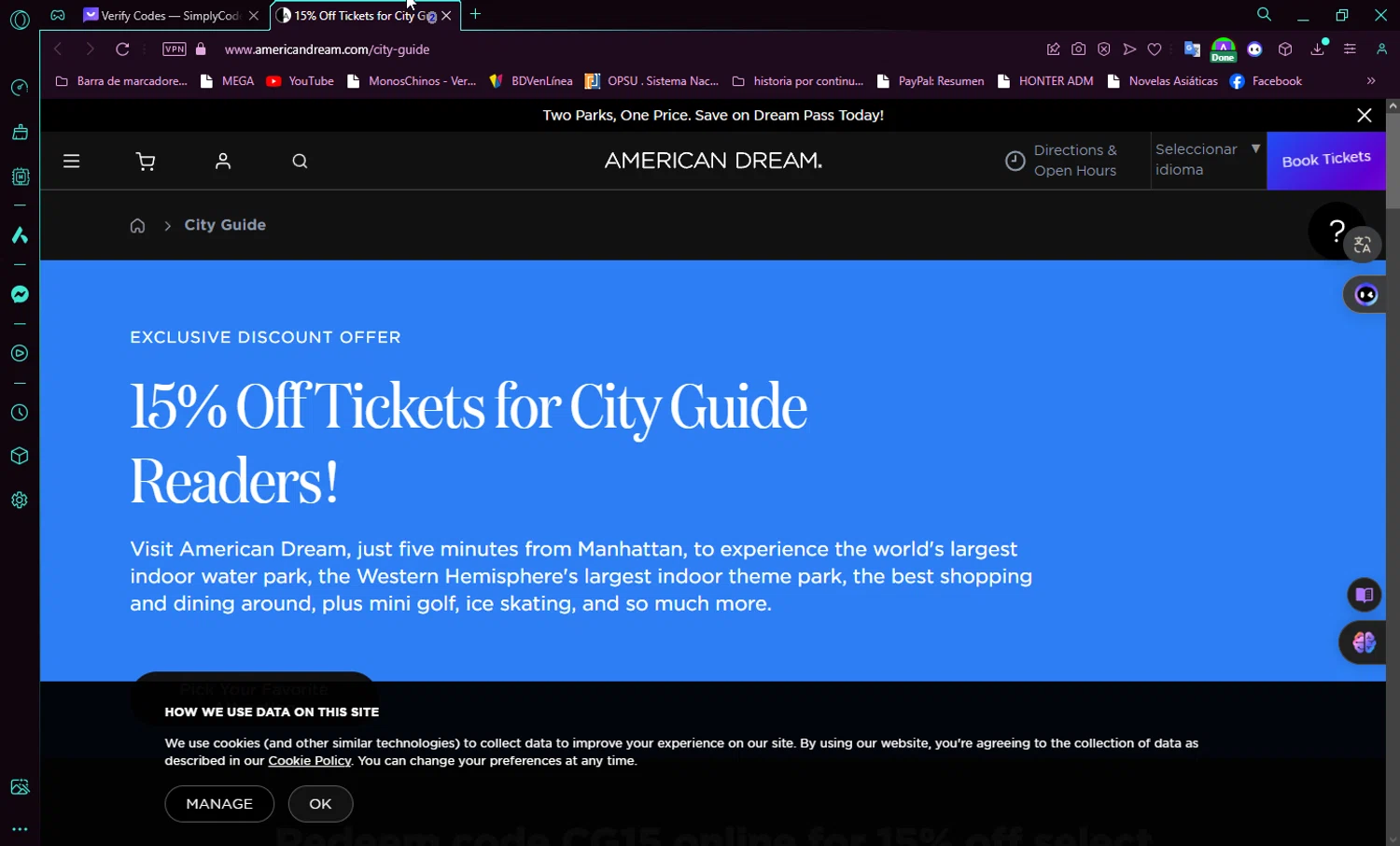The image size is (1400, 846).
Task: Open the purple book floating icon
Action: (1365, 595)
